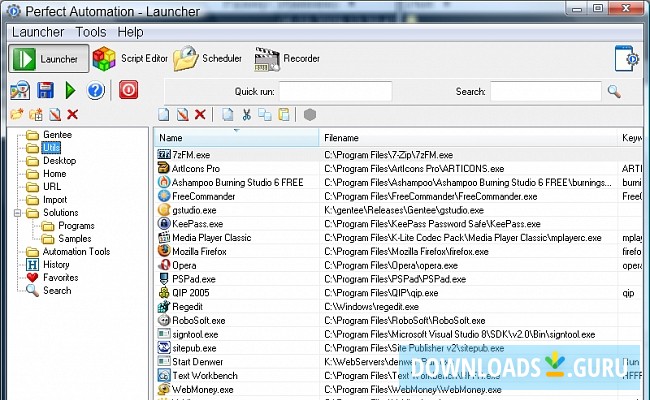Select the Automation Tools folder
This screenshot has height=400, width=650.
click(x=77, y=252)
